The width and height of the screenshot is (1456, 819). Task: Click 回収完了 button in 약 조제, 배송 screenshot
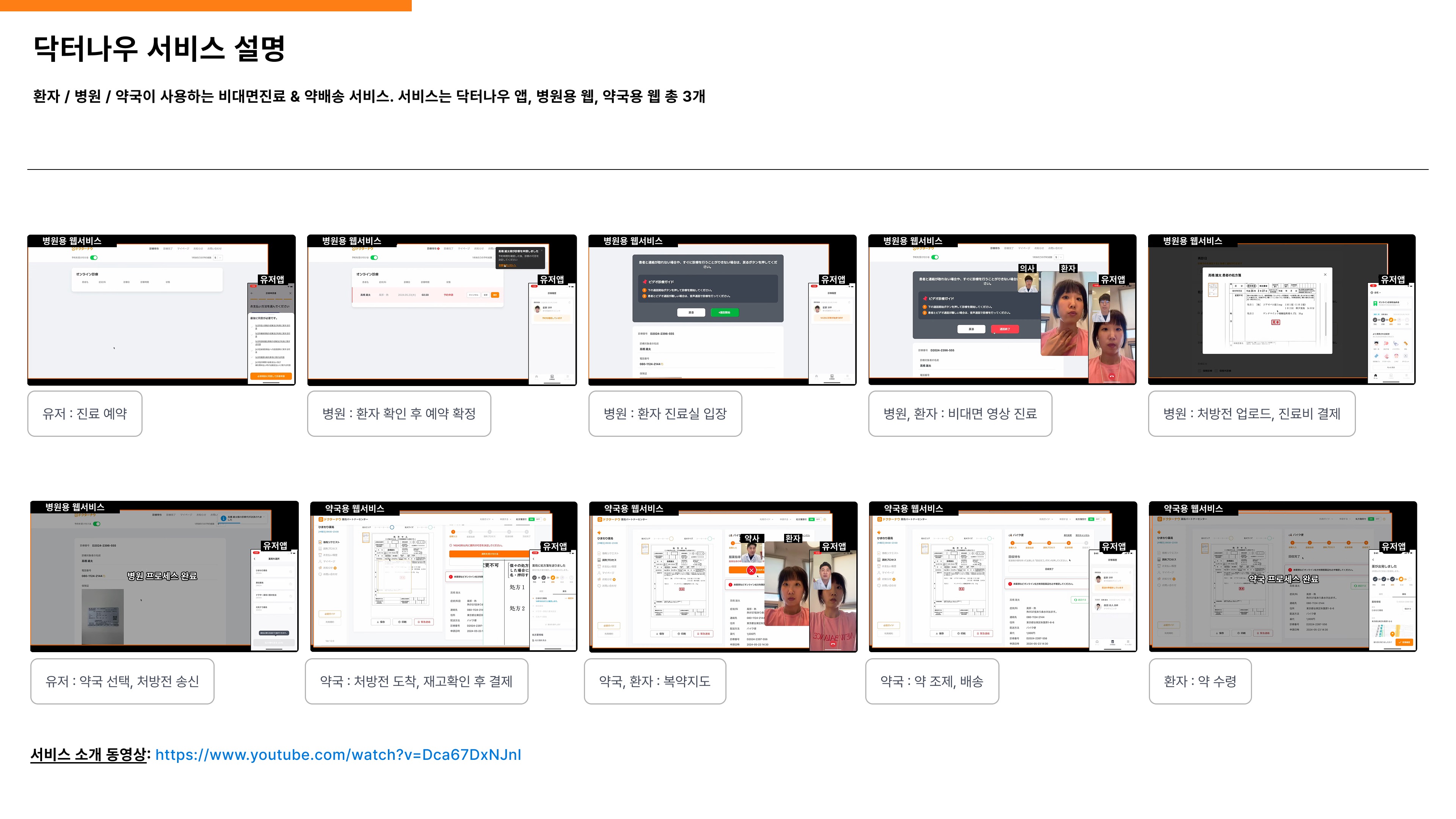click(1050, 569)
